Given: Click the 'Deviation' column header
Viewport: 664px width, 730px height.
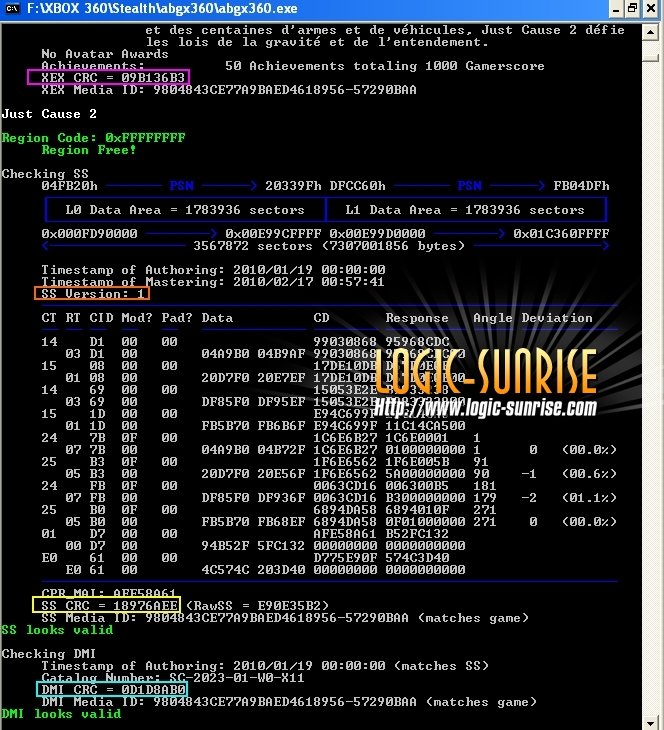Looking at the screenshot, I should (557, 318).
